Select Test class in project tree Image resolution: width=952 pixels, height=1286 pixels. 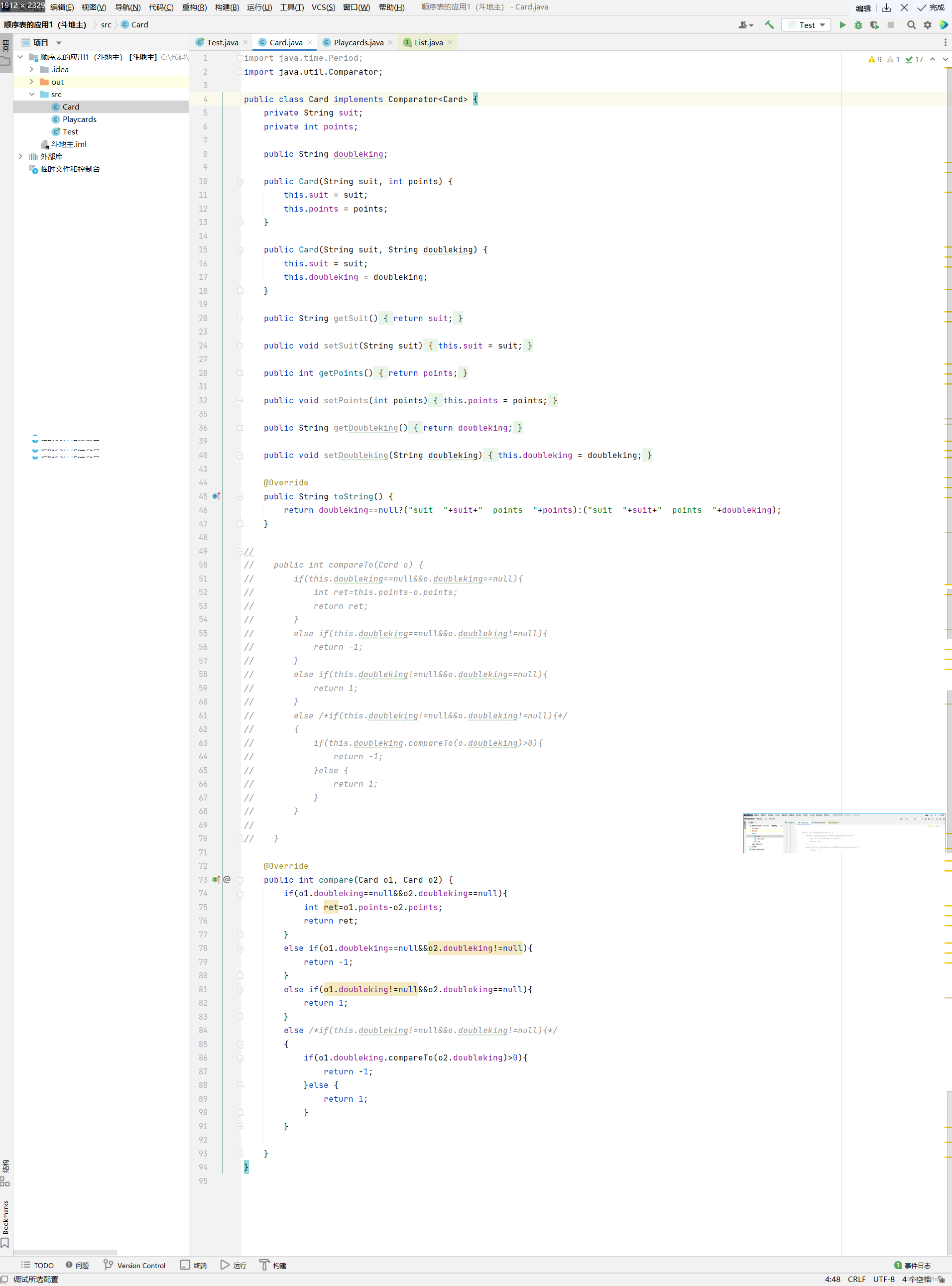point(70,131)
